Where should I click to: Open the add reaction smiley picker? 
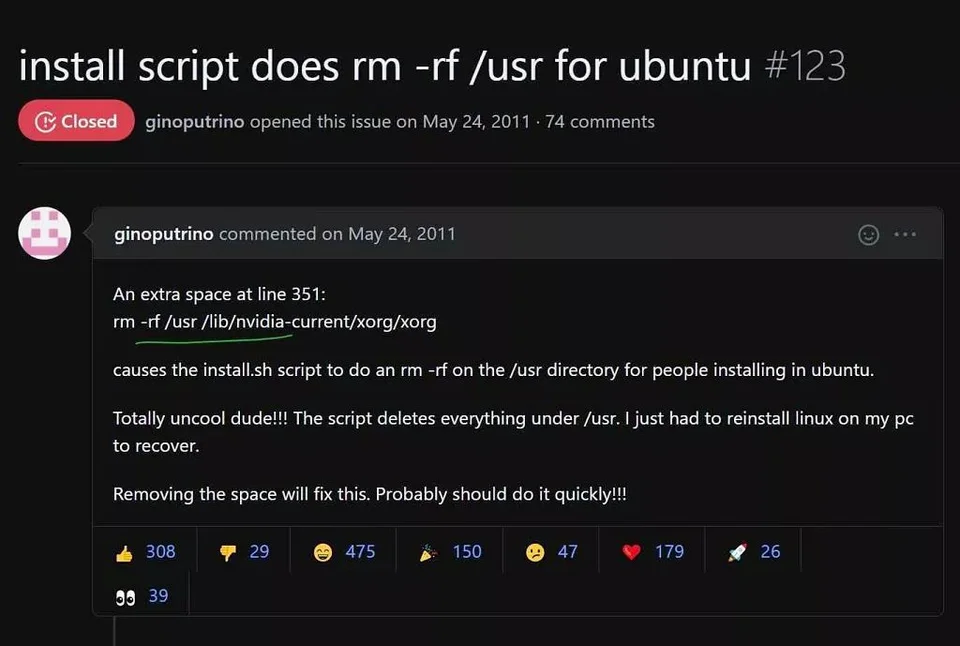869,235
